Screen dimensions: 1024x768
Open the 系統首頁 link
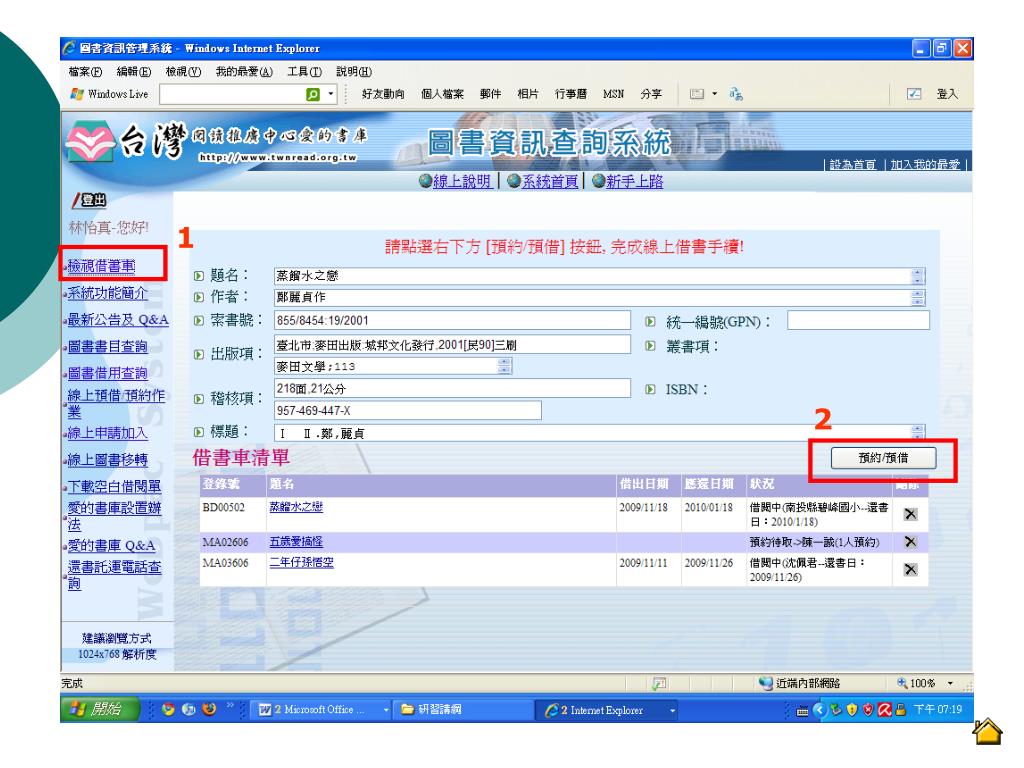point(550,182)
